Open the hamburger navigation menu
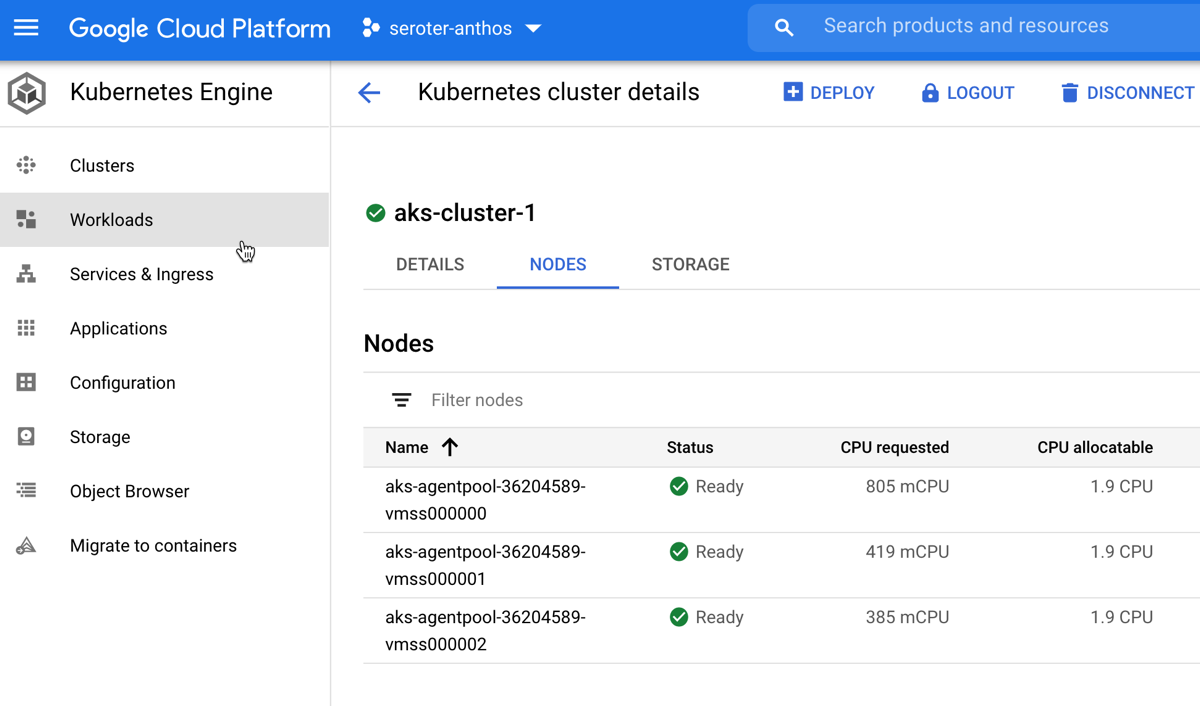This screenshot has width=1200, height=706. click(x=26, y=28)
